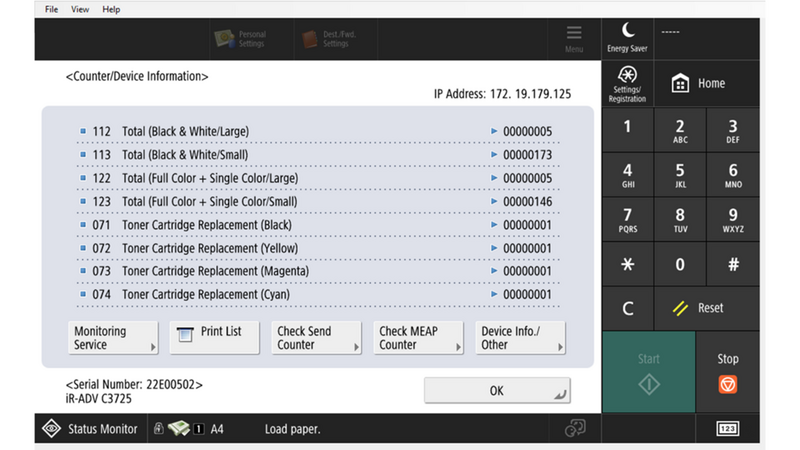This screenshot has height=450, width=800.
Task: Open the hamburger Menu icon
Action: (573, 38)
